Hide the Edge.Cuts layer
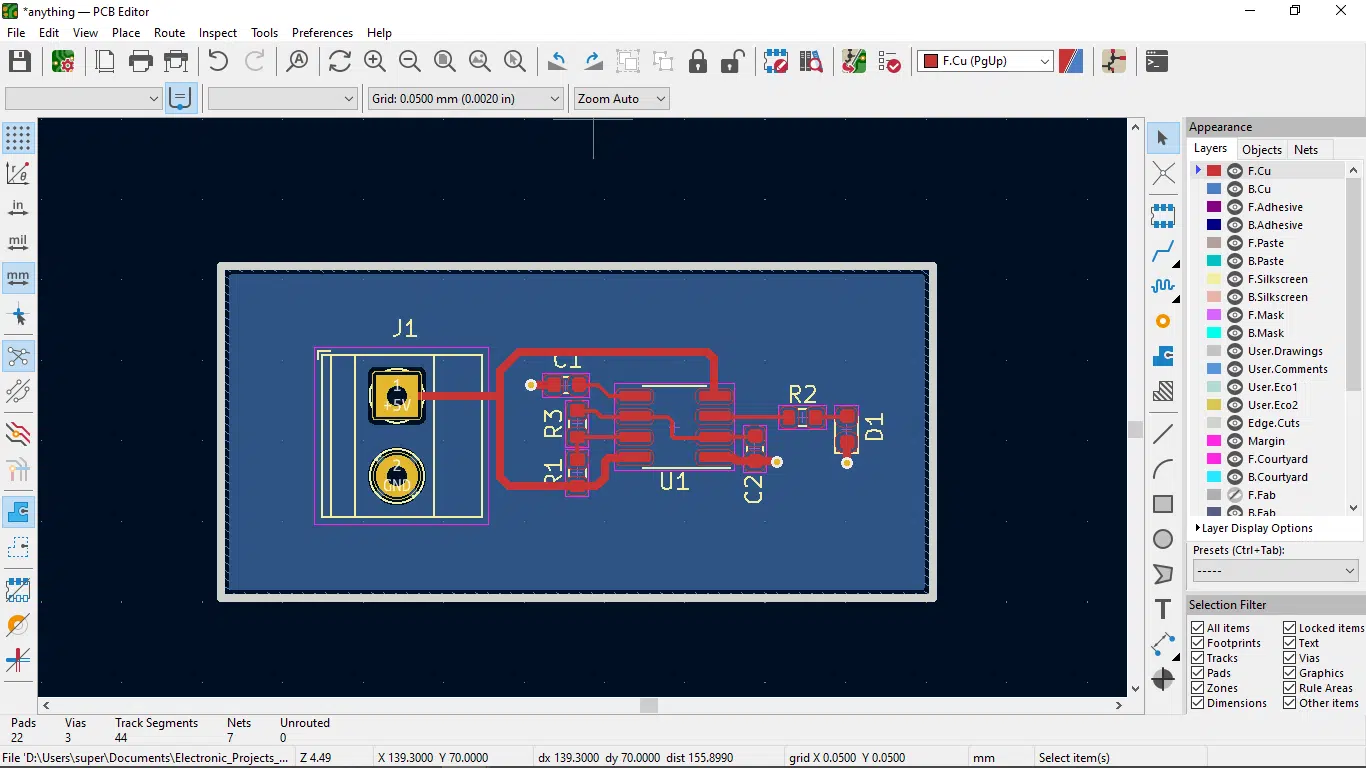 click(x=1234, y=423)
